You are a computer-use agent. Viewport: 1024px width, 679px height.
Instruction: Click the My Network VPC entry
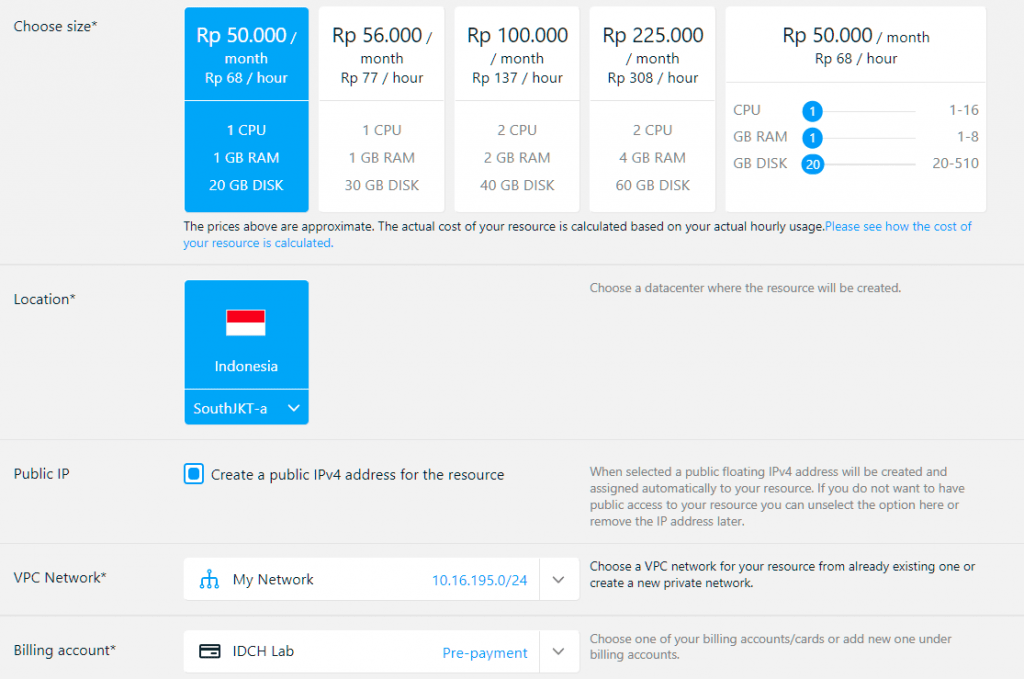pyautogui.click(x=272, y=578)
